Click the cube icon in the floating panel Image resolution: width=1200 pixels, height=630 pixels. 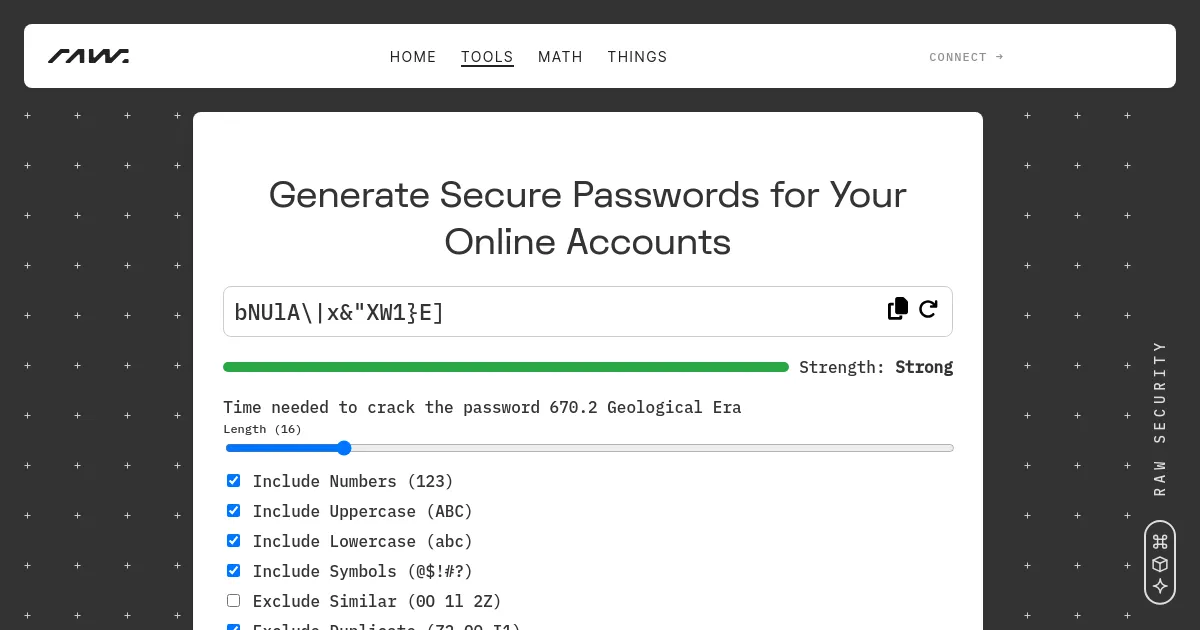(x=1160, y=564)
